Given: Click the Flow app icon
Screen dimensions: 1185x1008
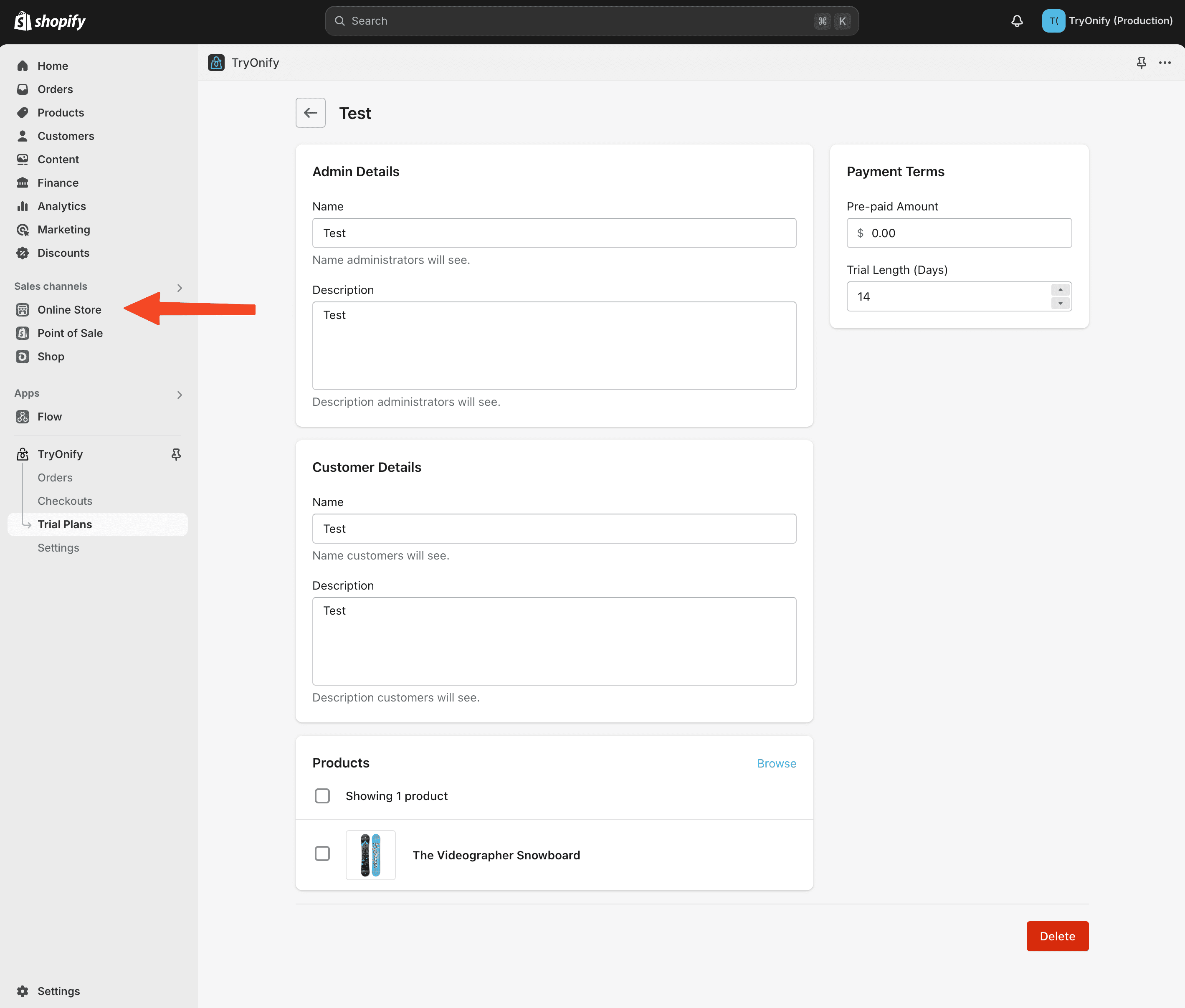Looking at the screenshot, I should coord(22,417).
